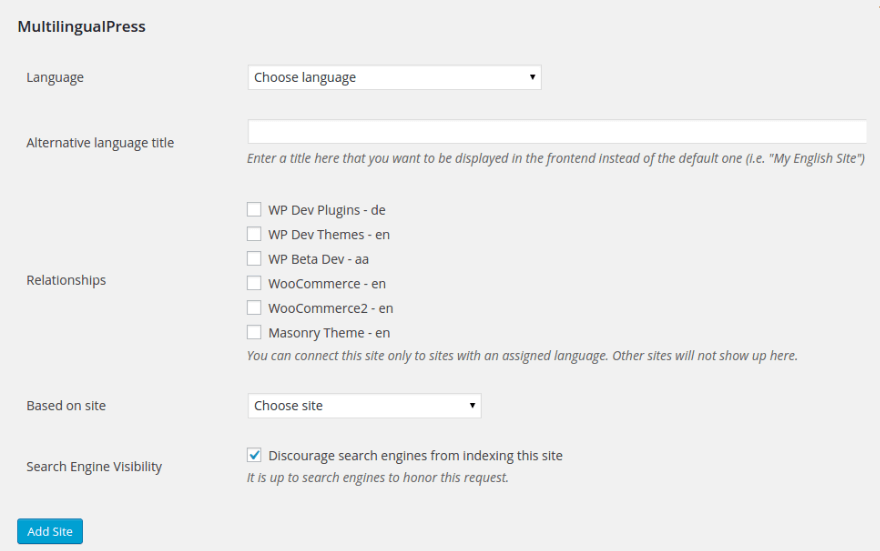Uncheck Discourage search engines checkbox

point(254,454)
